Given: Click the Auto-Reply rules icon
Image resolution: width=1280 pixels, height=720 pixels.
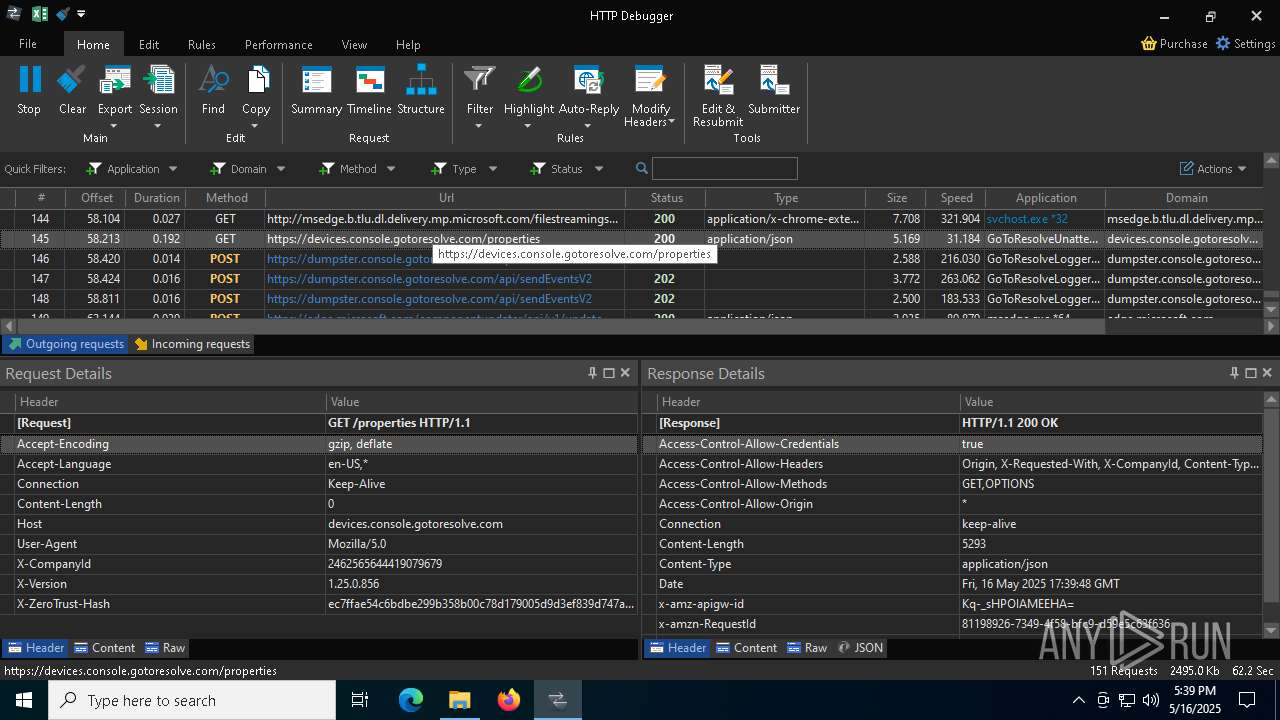Looking at the screenshot, I should pyautogui.click(x=588, y=80).
